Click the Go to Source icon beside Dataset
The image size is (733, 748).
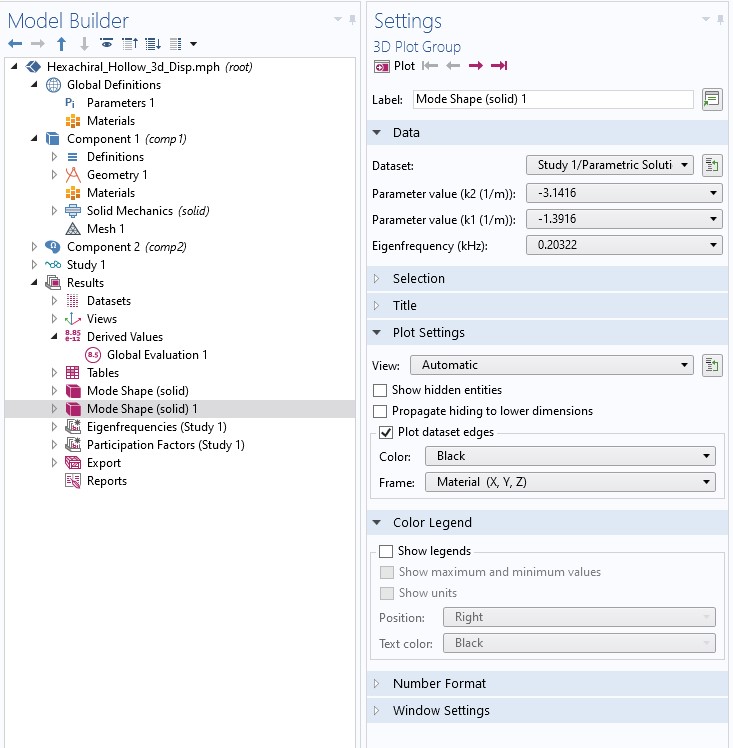712,165
